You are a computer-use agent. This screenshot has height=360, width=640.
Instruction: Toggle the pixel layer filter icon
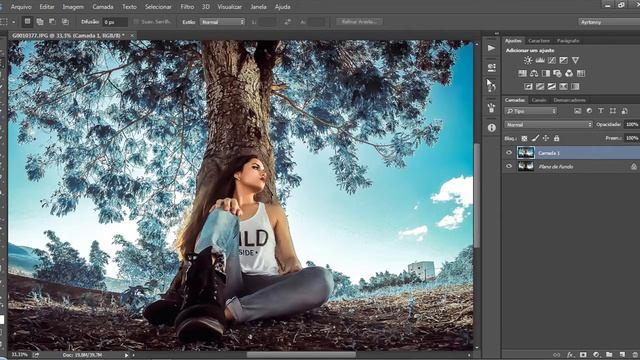tap(578, 111)
